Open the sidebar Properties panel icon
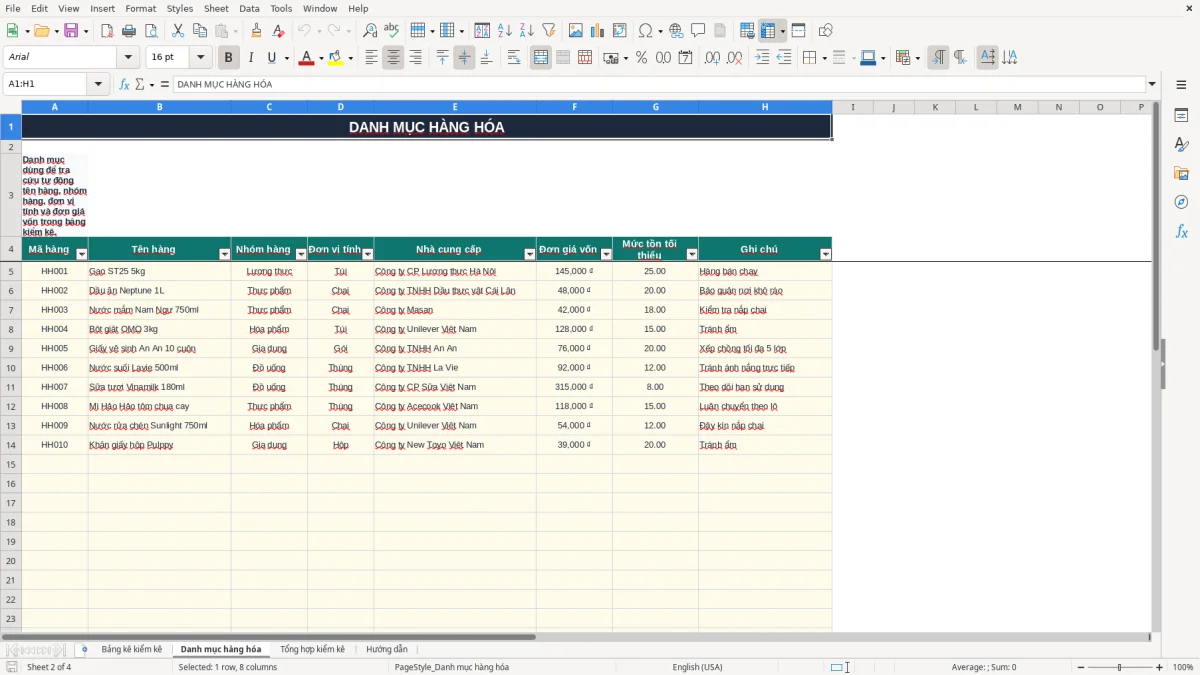This screenshot has width=1200, height=675. [1181, 116]
